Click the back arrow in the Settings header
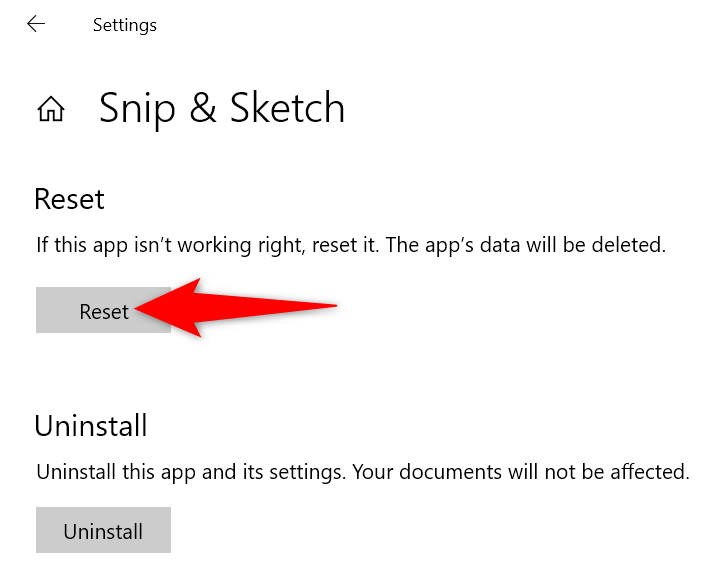The image size is (719, 579). coord(36,24)
